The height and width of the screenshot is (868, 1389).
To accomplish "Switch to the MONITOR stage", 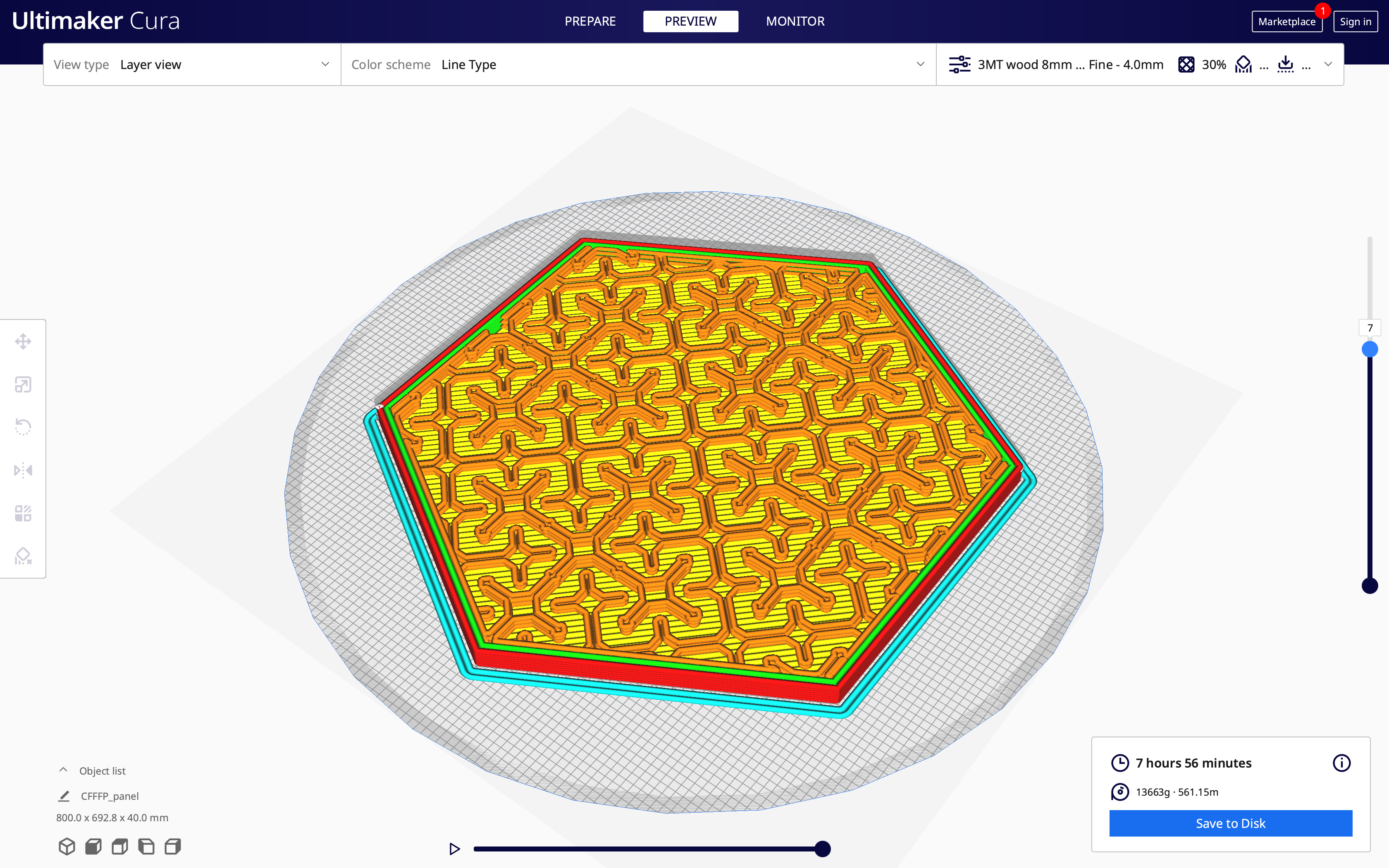I will [795, 21].
